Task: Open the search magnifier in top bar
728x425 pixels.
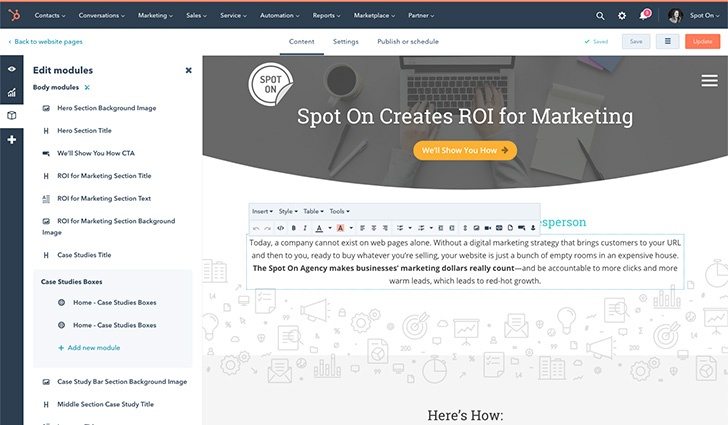Action: tap(600, 16)
